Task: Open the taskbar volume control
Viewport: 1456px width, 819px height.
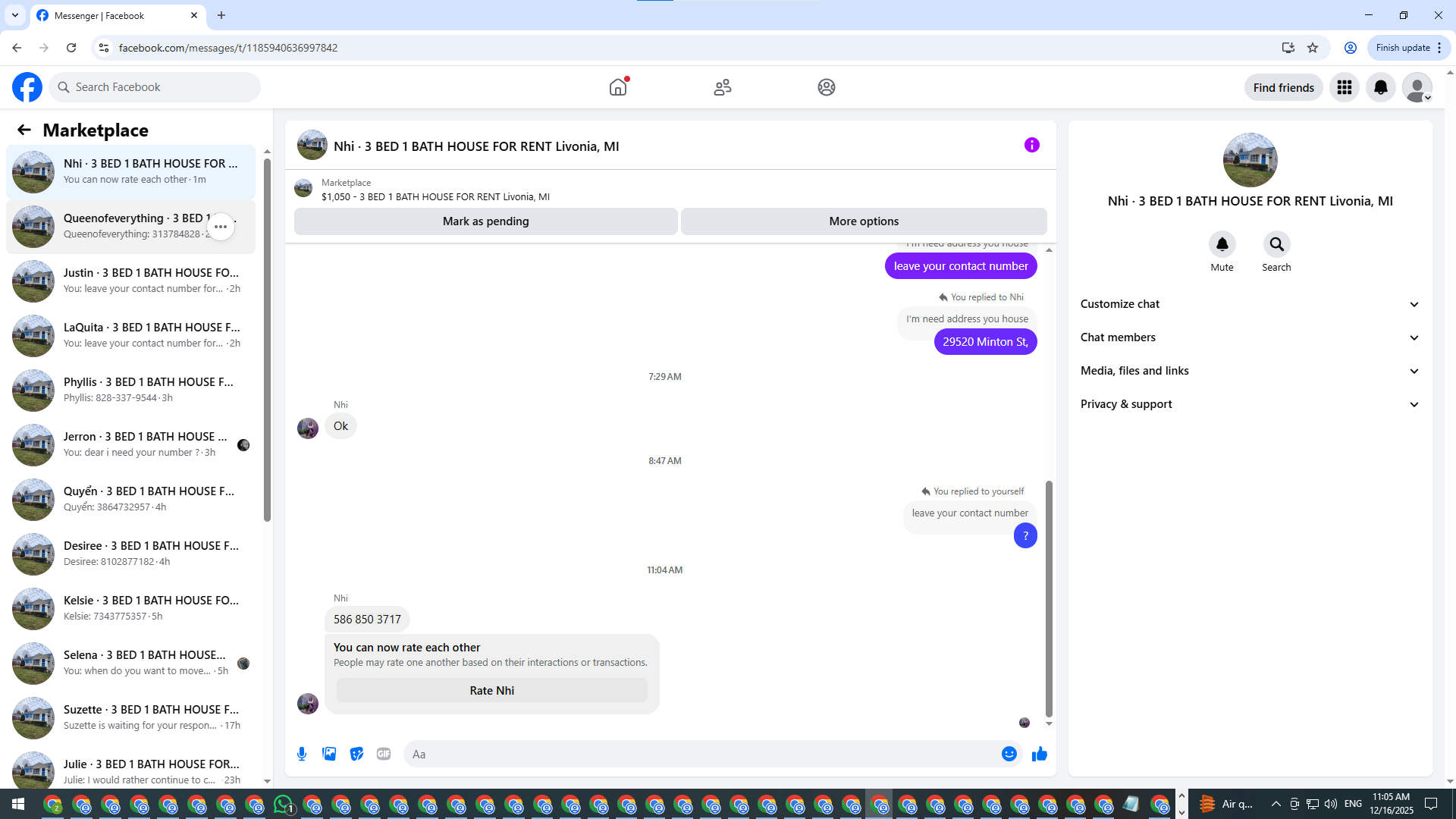Action: [x=1331, y=804]
